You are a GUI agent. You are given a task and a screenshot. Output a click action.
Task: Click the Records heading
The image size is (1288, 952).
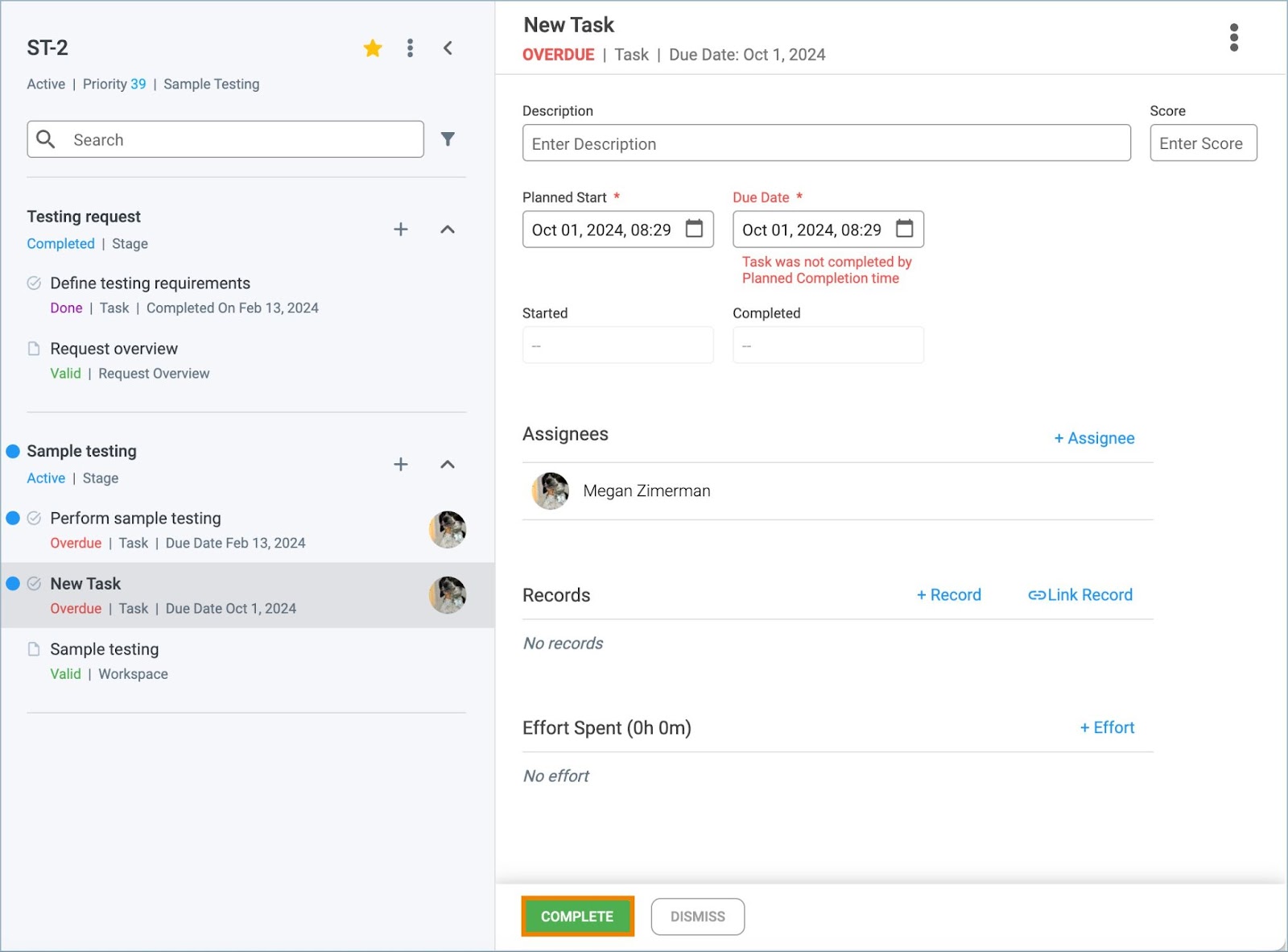click(x=556, y=595)
